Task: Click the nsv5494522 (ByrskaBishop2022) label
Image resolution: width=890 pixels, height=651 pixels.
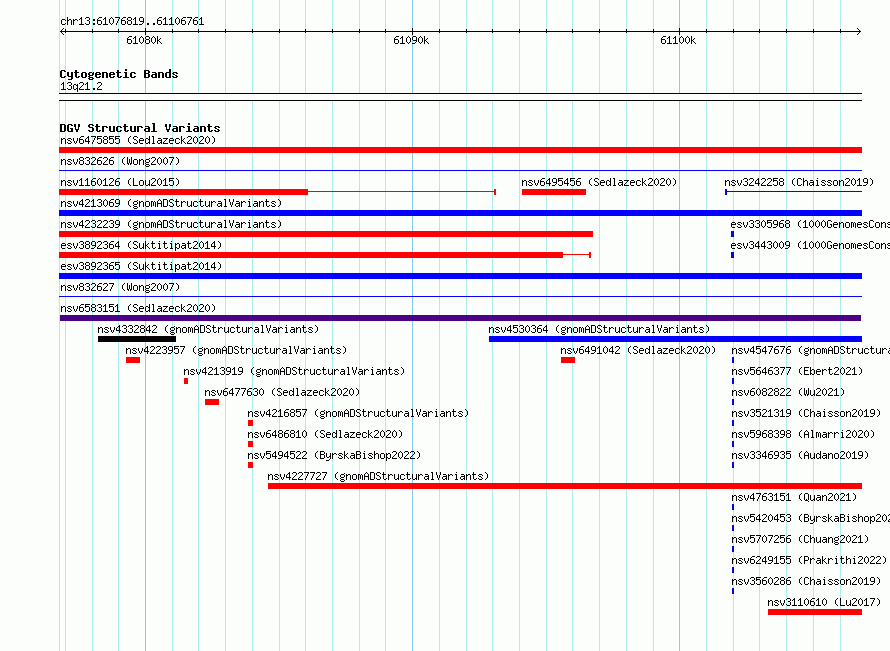Action: 334,455
